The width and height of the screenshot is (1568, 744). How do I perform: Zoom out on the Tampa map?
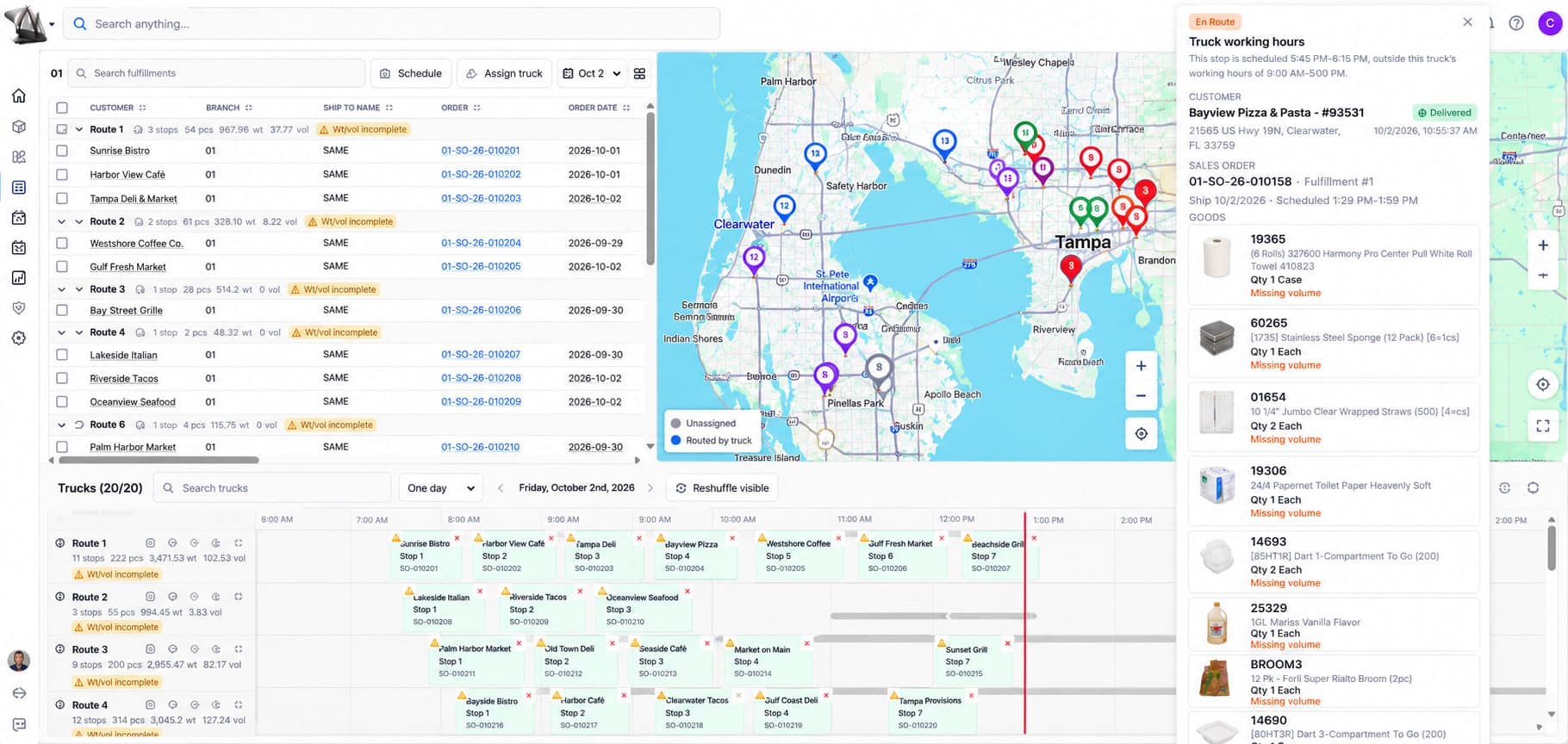[1141, 396]
